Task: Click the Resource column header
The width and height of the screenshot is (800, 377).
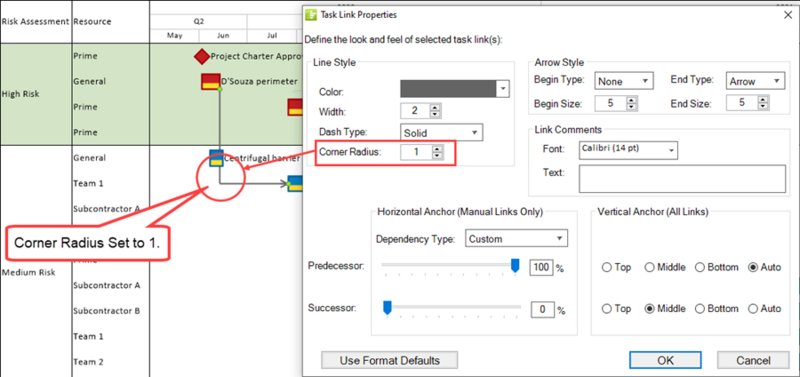Action: tap(92, 21)
